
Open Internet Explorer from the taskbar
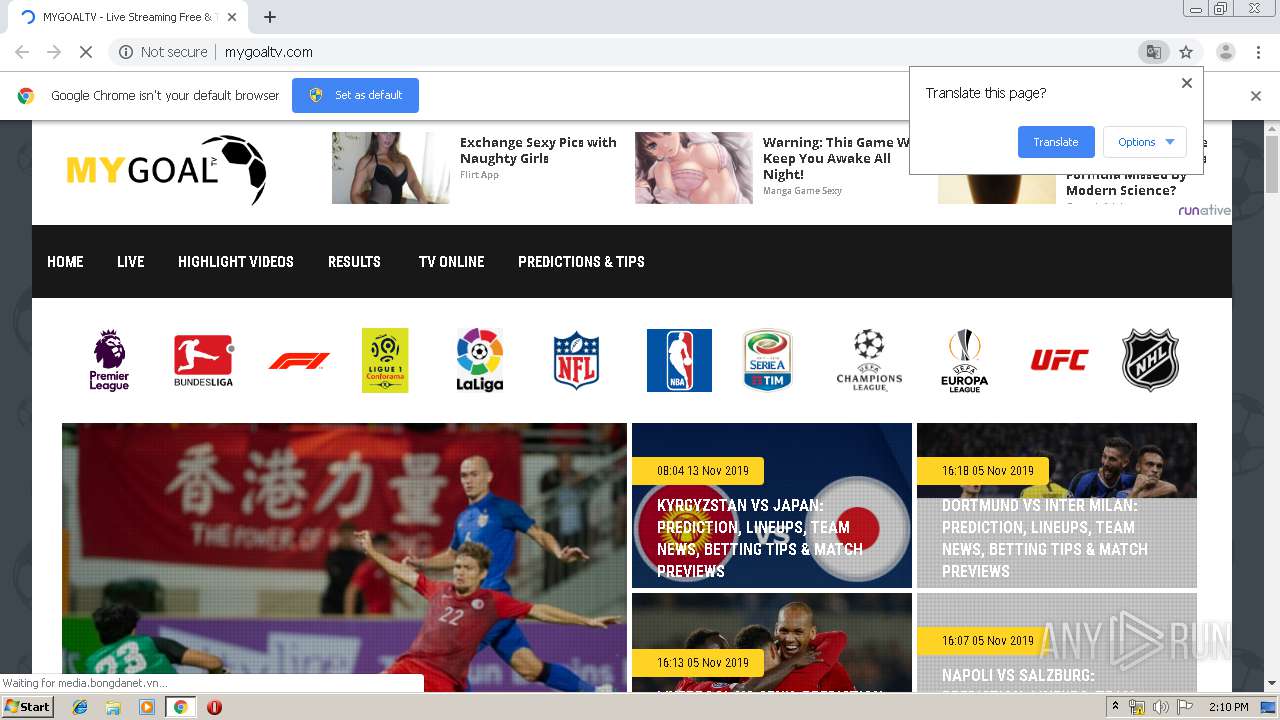pos(80,707)
